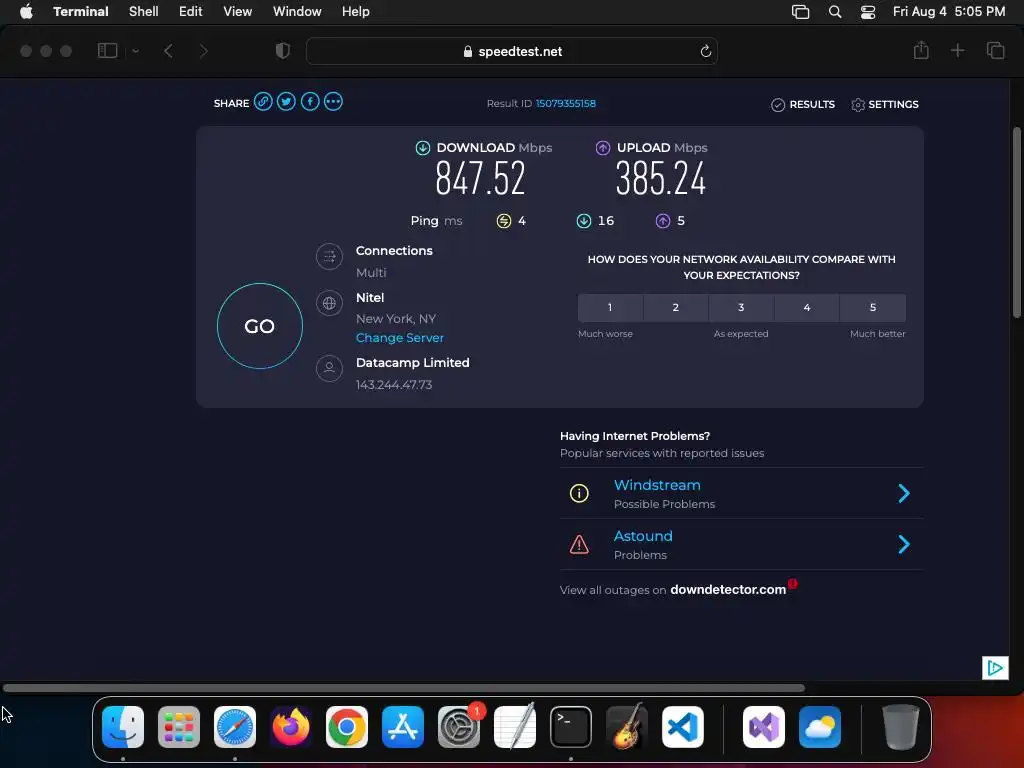Click the Connections mode icon
Viewport: 1024px width, 768px height.
(x=329, y=257)
